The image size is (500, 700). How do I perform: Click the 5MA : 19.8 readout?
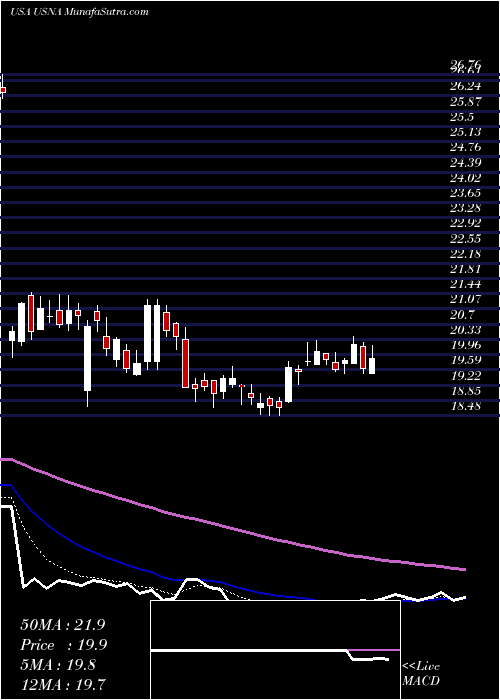58,665
